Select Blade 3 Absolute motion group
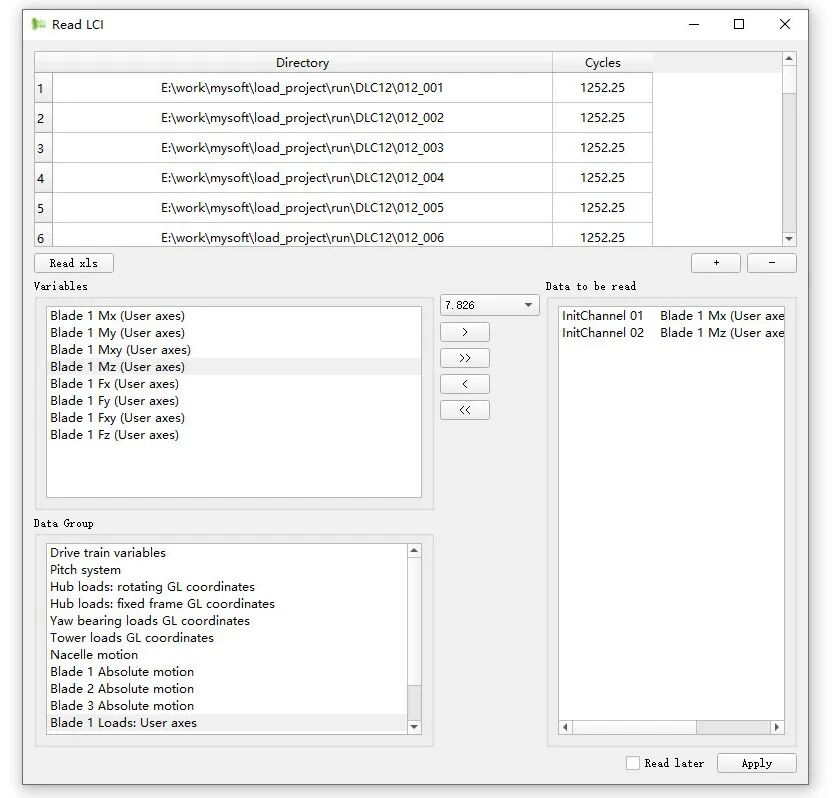The height and width of the screenshot is (798, 837). pos(227,706)
